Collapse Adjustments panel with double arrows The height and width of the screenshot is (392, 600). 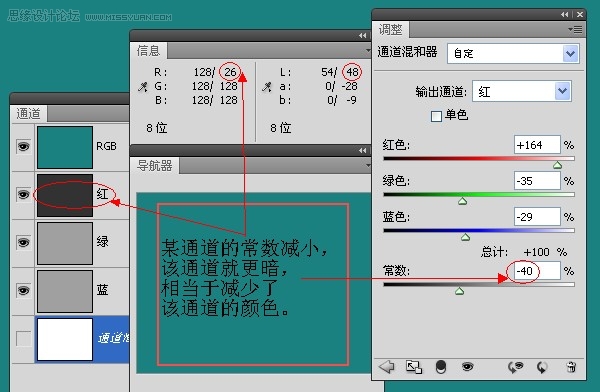[x=564, y=14]
